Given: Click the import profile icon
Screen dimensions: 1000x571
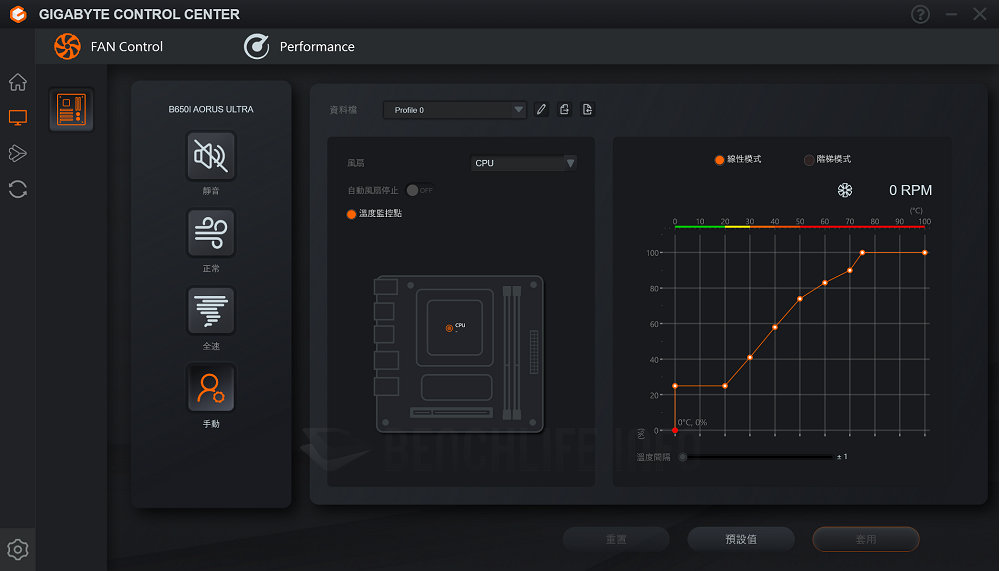Looking at the screenshot, I should pos(587,110).
